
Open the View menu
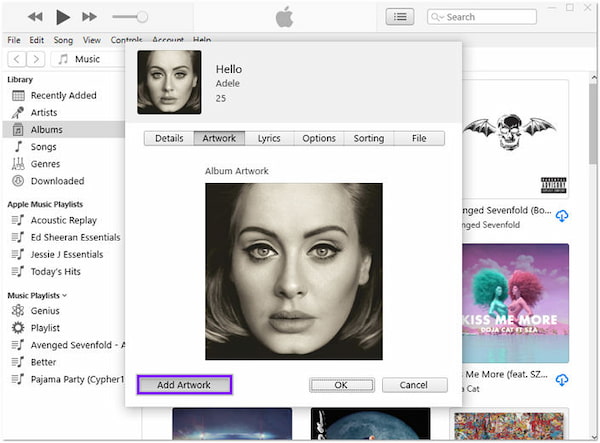[x=92, y=40]
